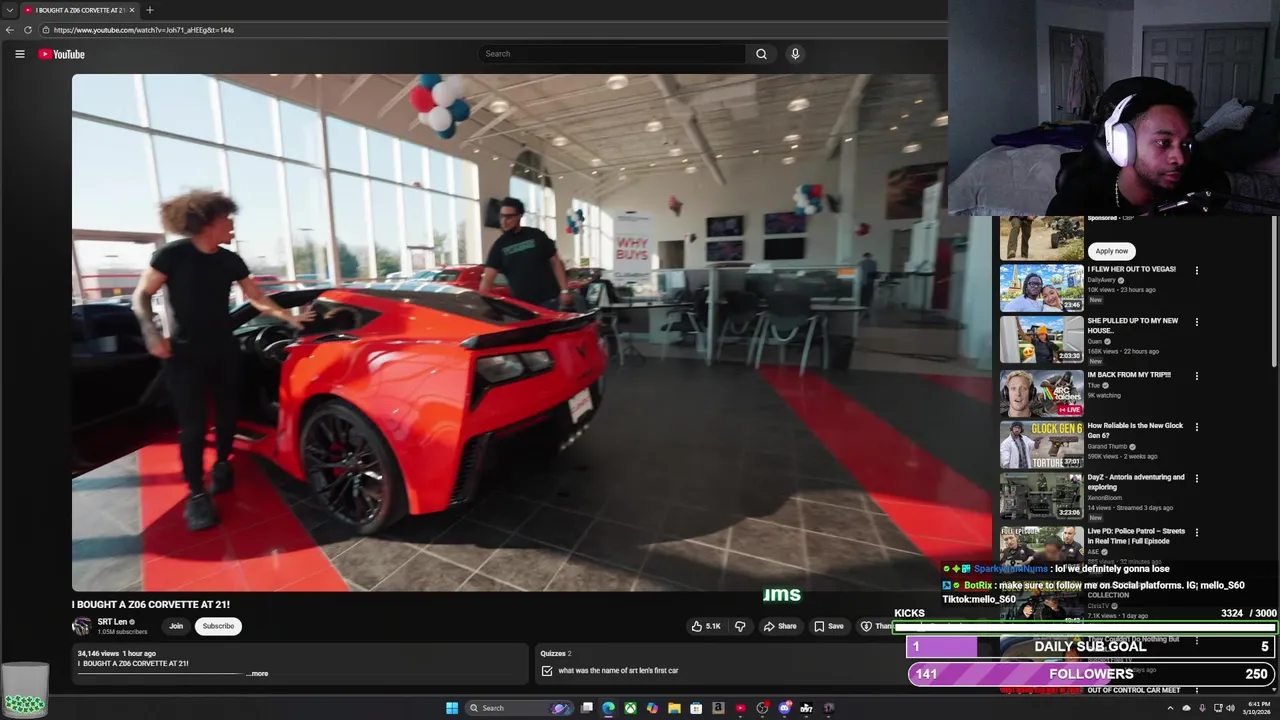Like the video with thumbs-up 5.1K

click(x=706, y=626)
